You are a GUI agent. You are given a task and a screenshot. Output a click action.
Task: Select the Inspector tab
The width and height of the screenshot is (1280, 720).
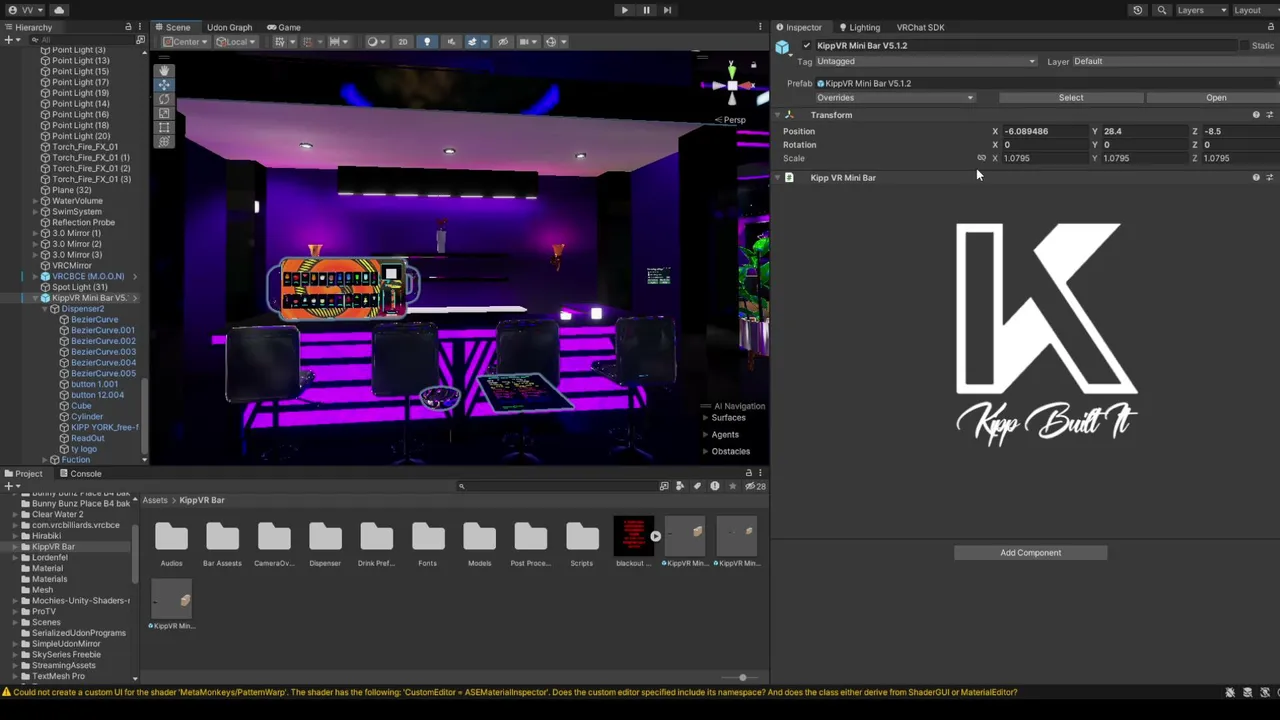coord(798,27)
